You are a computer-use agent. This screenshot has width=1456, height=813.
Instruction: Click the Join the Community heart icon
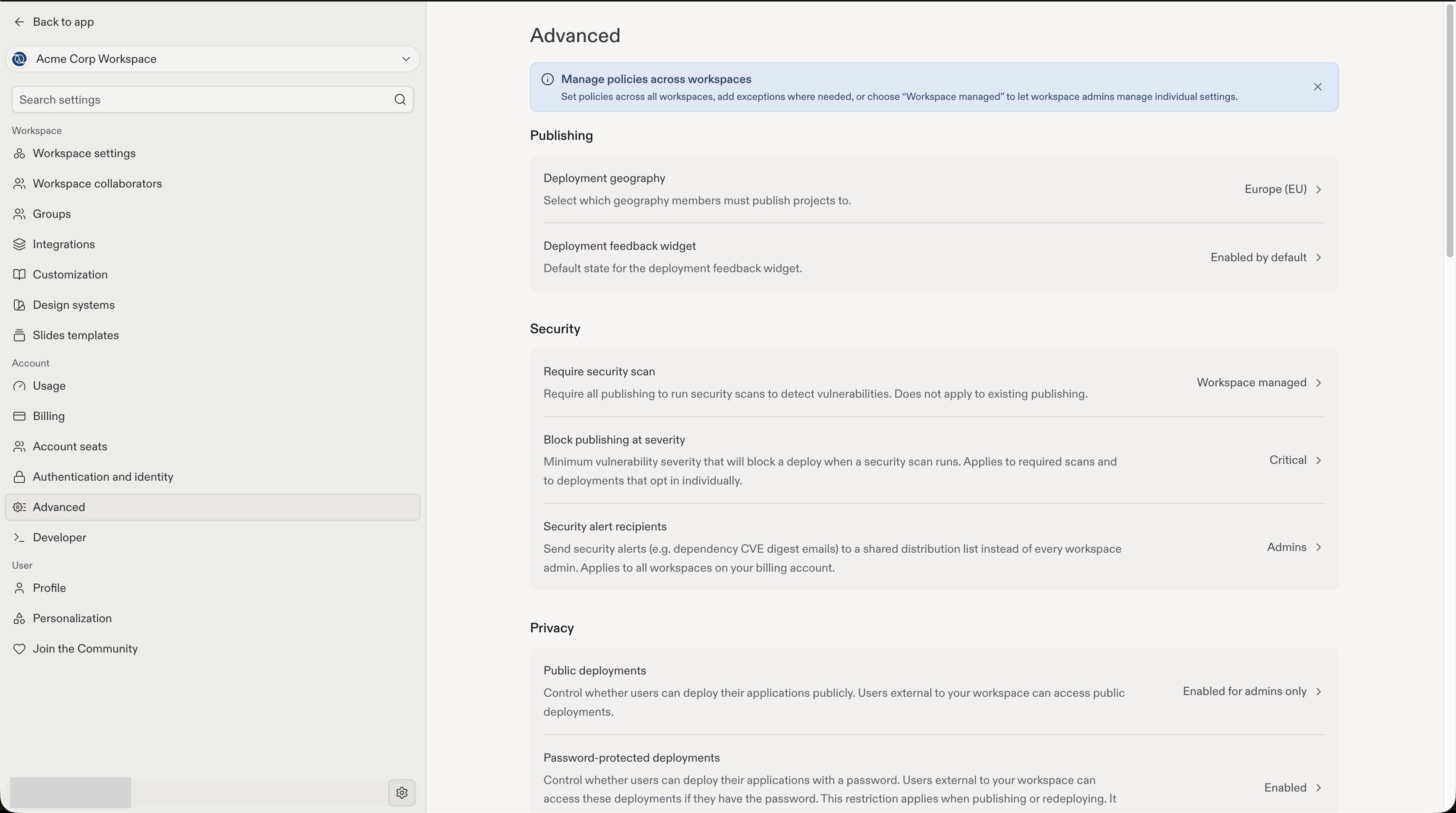tap(19, 649)
